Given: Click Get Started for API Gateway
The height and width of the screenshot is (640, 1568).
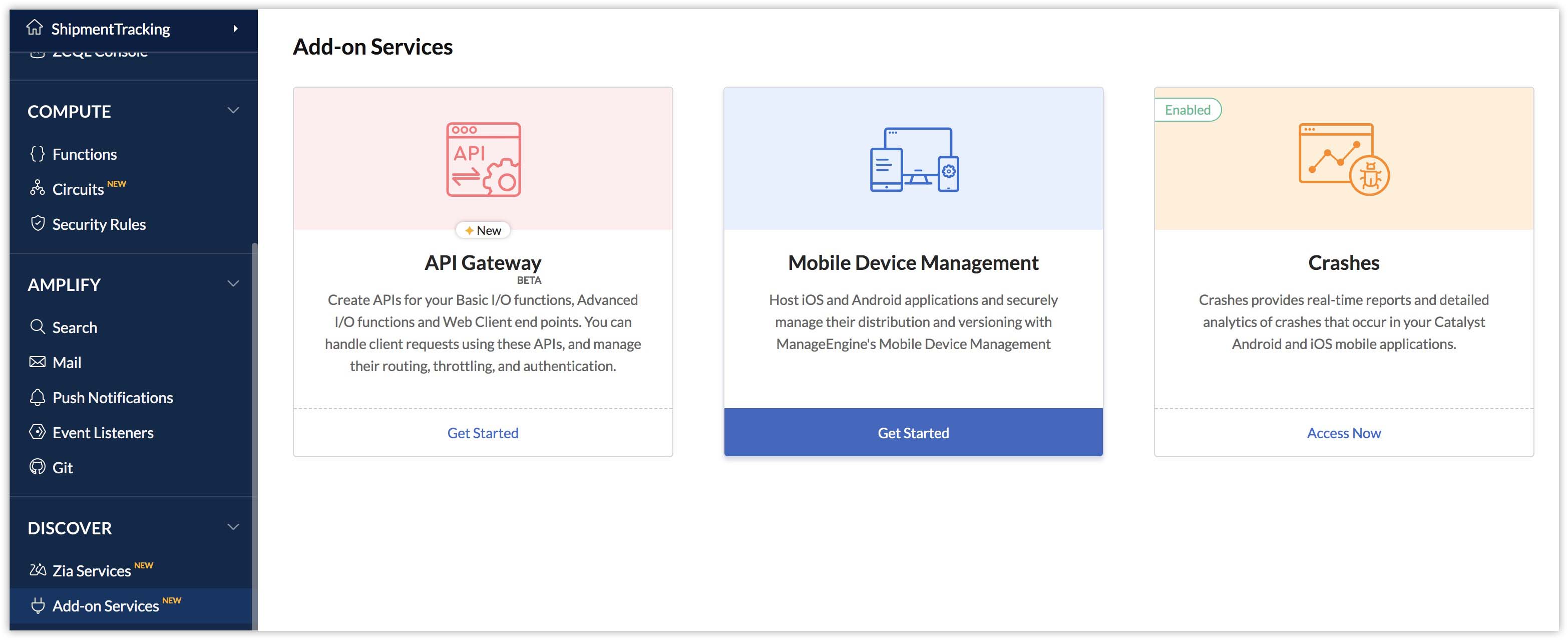Looking at the screenshot, I should 483,433.
